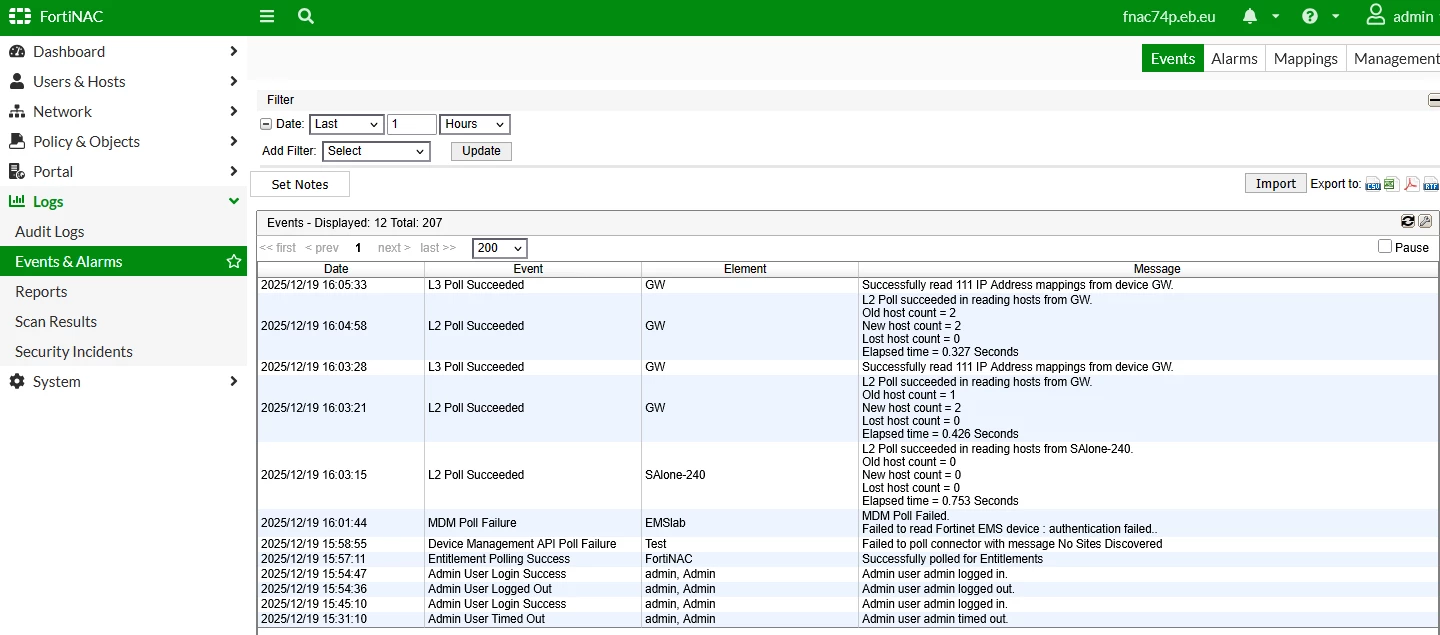1440x635 pixels.
Task: Open the Add Filter Select dropdown
Action: pyautogui.click(x=376, y=151)
